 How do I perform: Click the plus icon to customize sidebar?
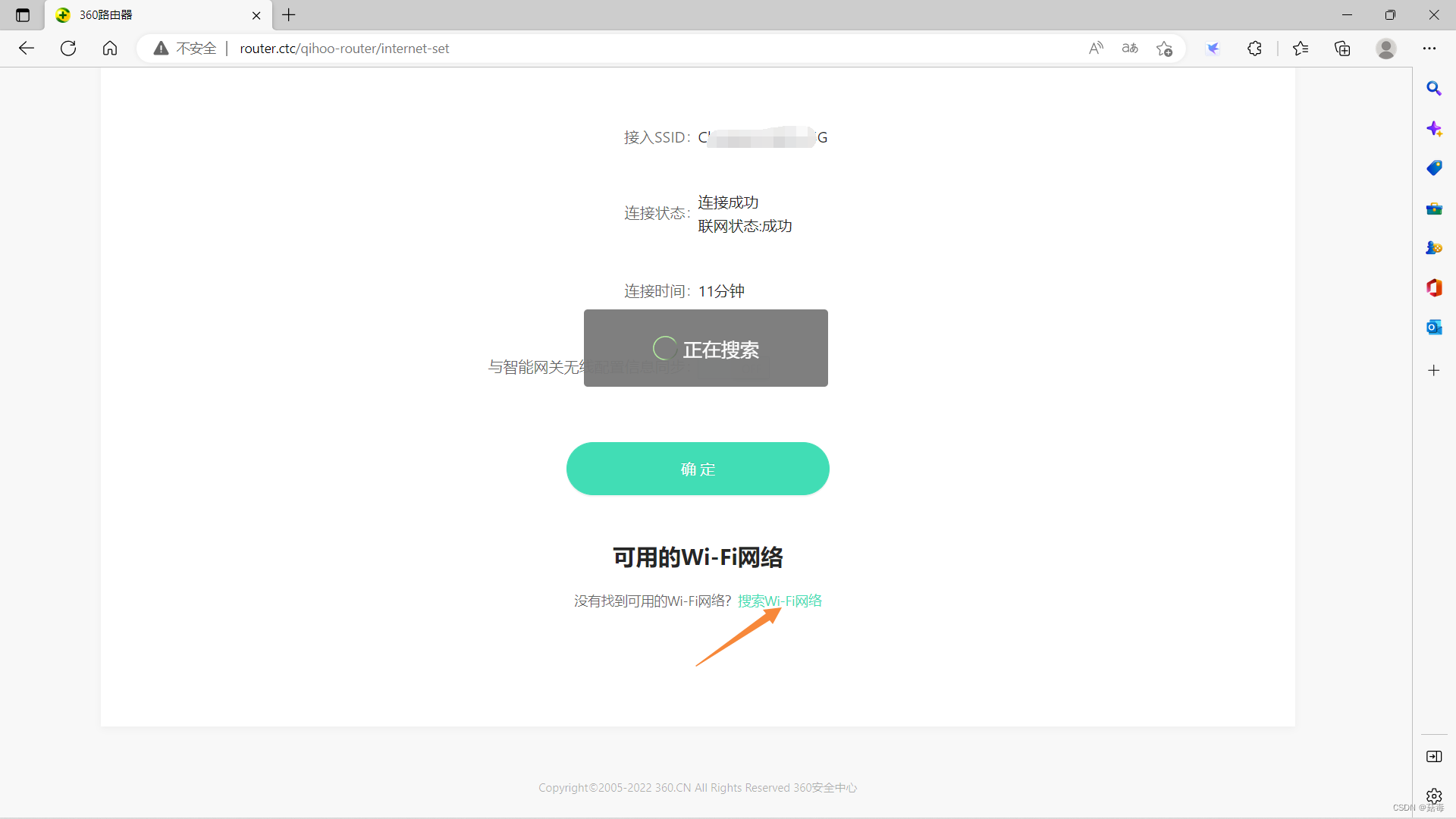point(1433,370)
